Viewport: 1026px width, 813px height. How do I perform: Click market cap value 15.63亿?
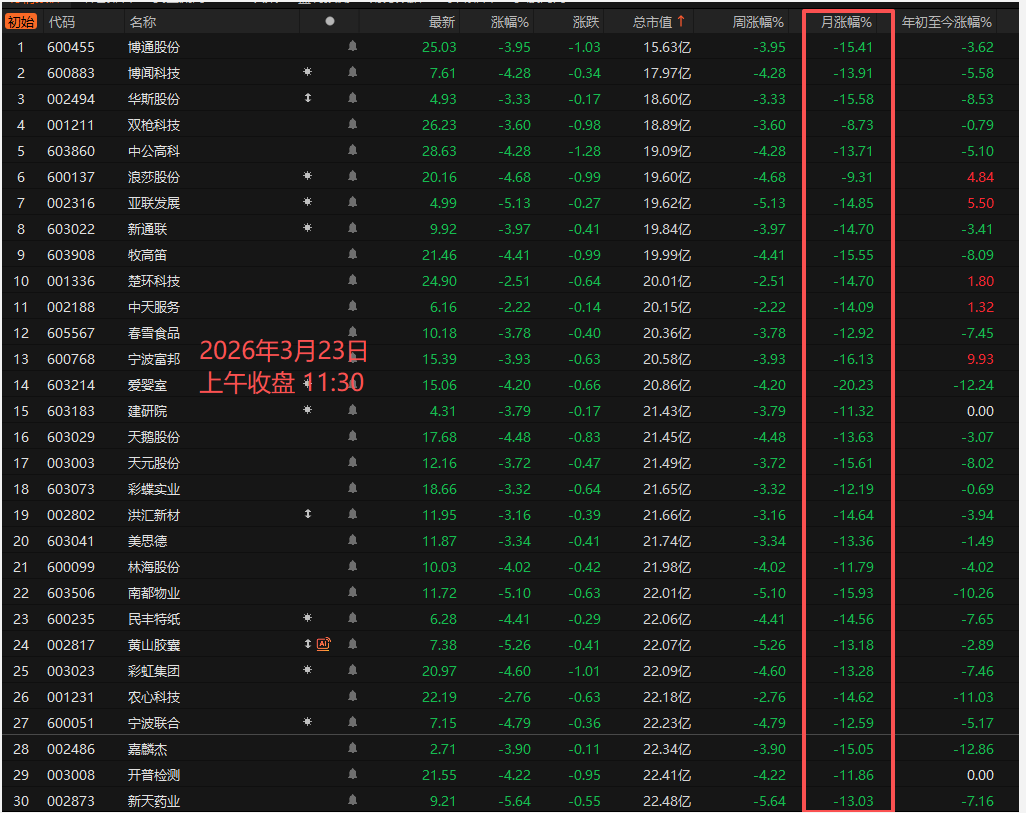coord(667,47)
